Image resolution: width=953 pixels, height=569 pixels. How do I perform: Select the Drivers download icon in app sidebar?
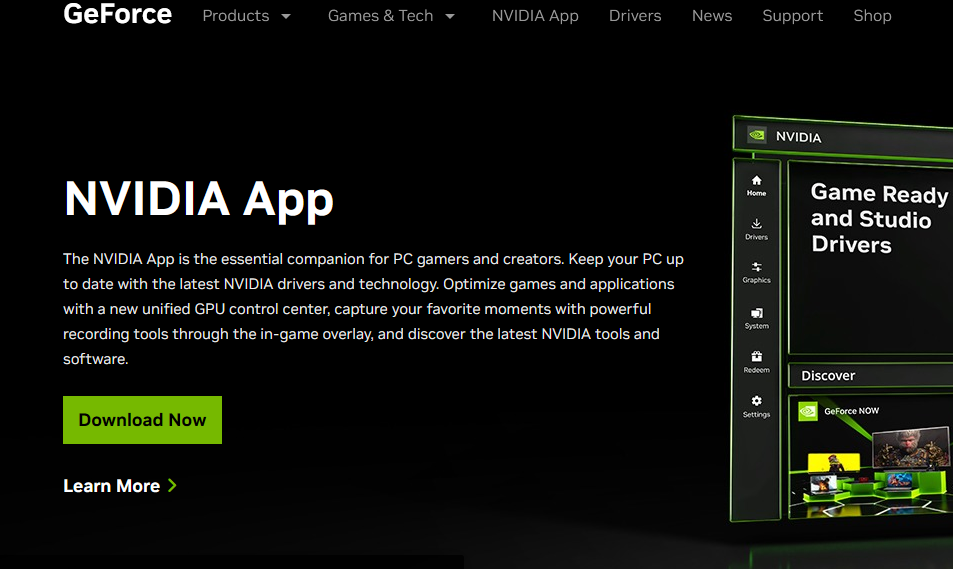click(756, 224)
